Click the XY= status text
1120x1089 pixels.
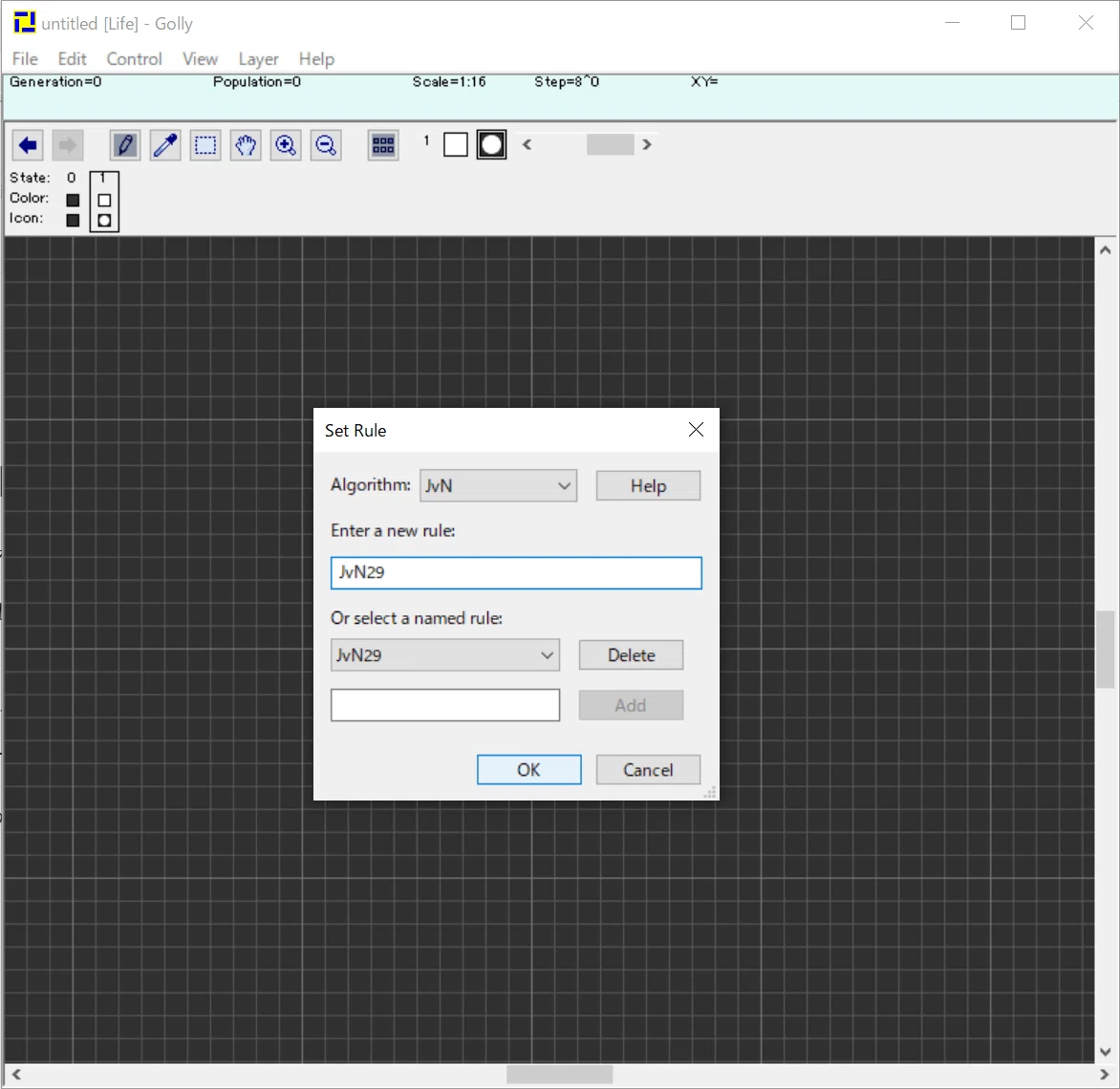tap(704, 82)
